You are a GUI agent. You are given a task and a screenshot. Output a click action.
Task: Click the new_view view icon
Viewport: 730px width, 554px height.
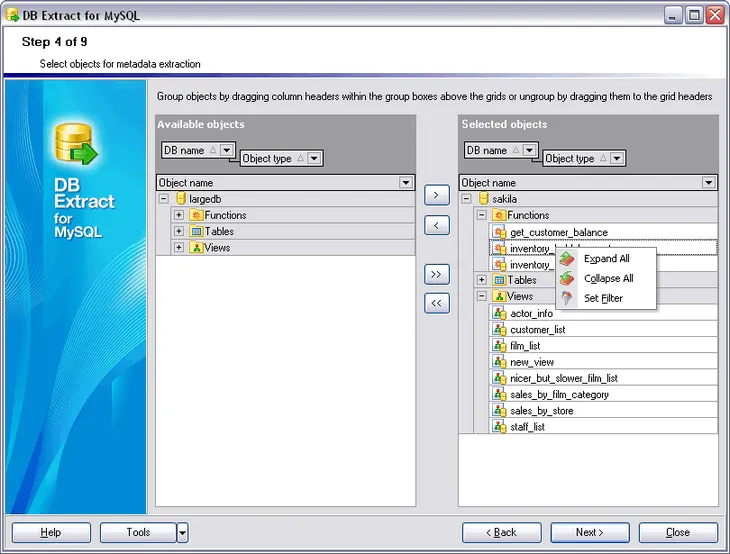tap(500, 362)
